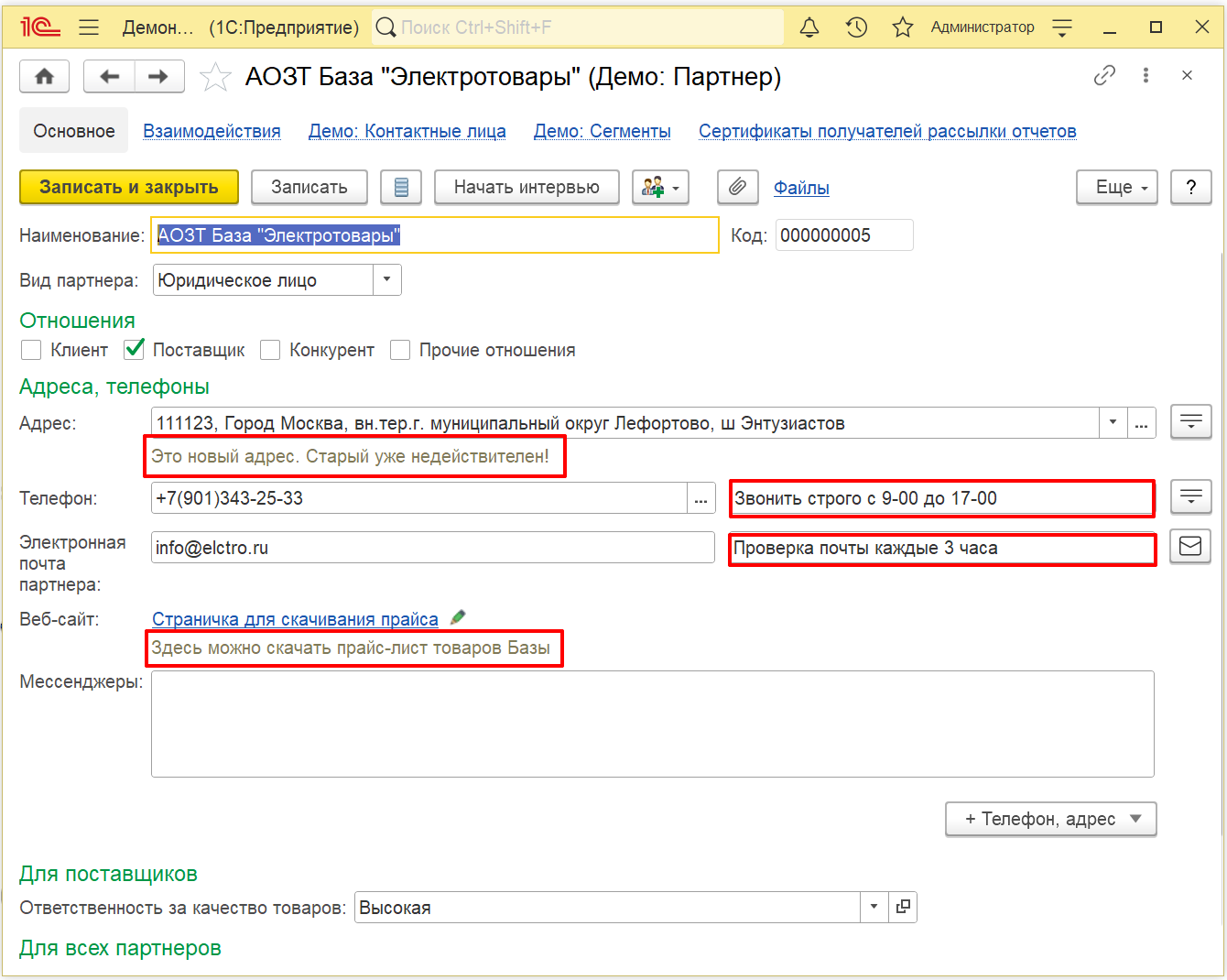Open the Еще menu
The height and width of the screenshot is (980, 1227).
click(x=1117, y=187)
